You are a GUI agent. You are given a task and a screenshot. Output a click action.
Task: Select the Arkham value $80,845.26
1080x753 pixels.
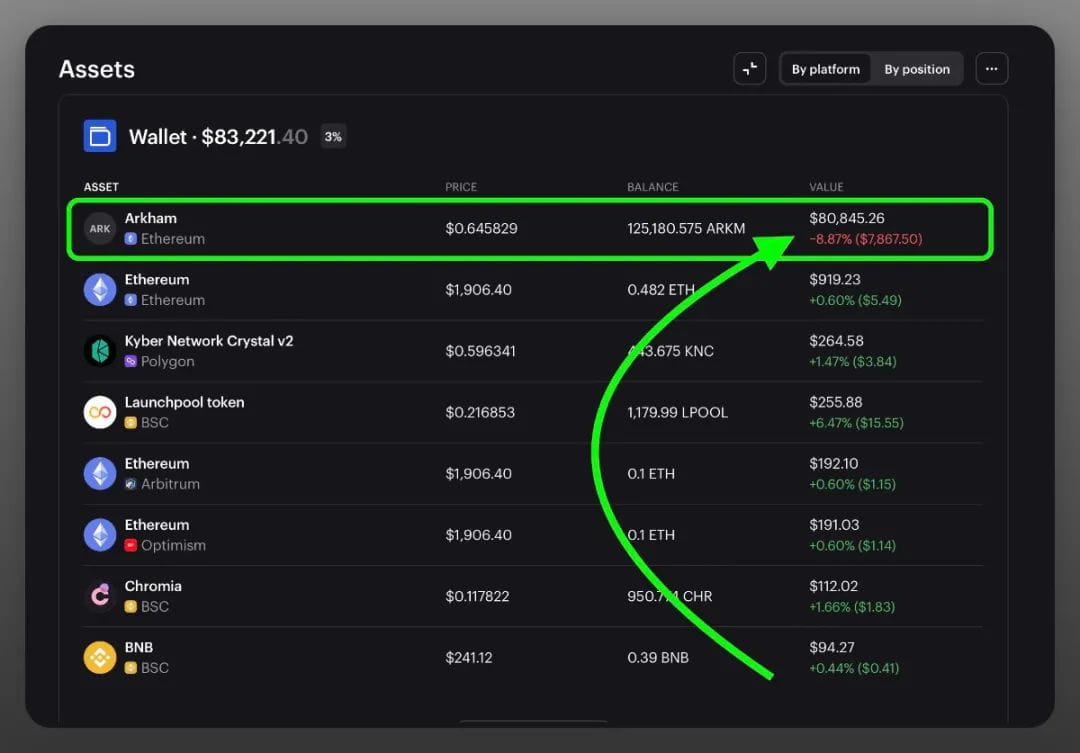[847, 218]
